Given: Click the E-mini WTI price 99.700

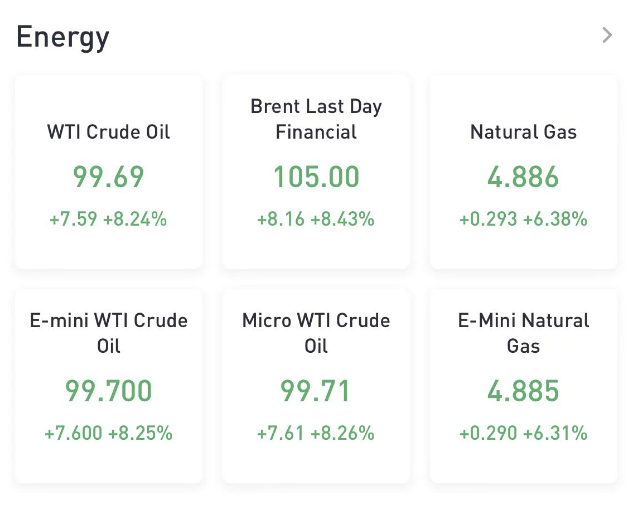Looking at the screenshot, I should [108, 390].
